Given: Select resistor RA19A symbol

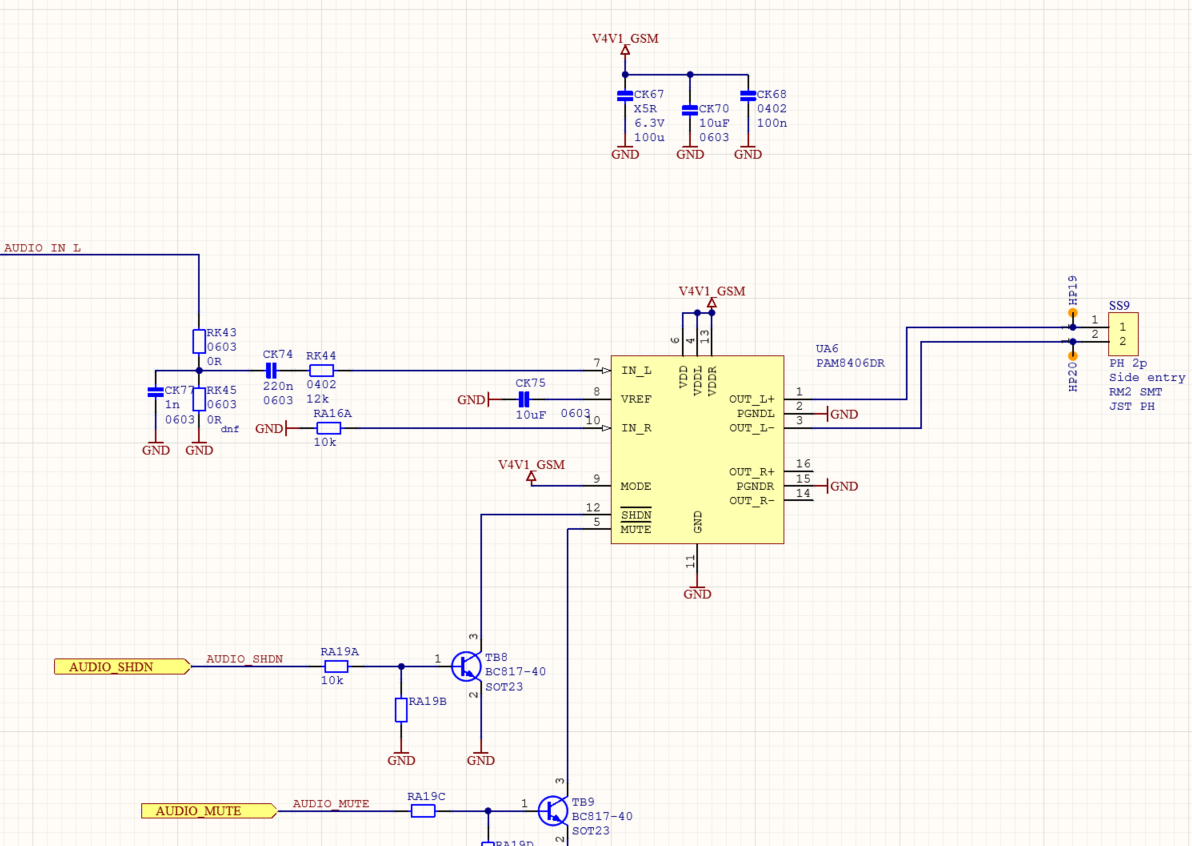Looking at the screenshot, I should point(336,667).
